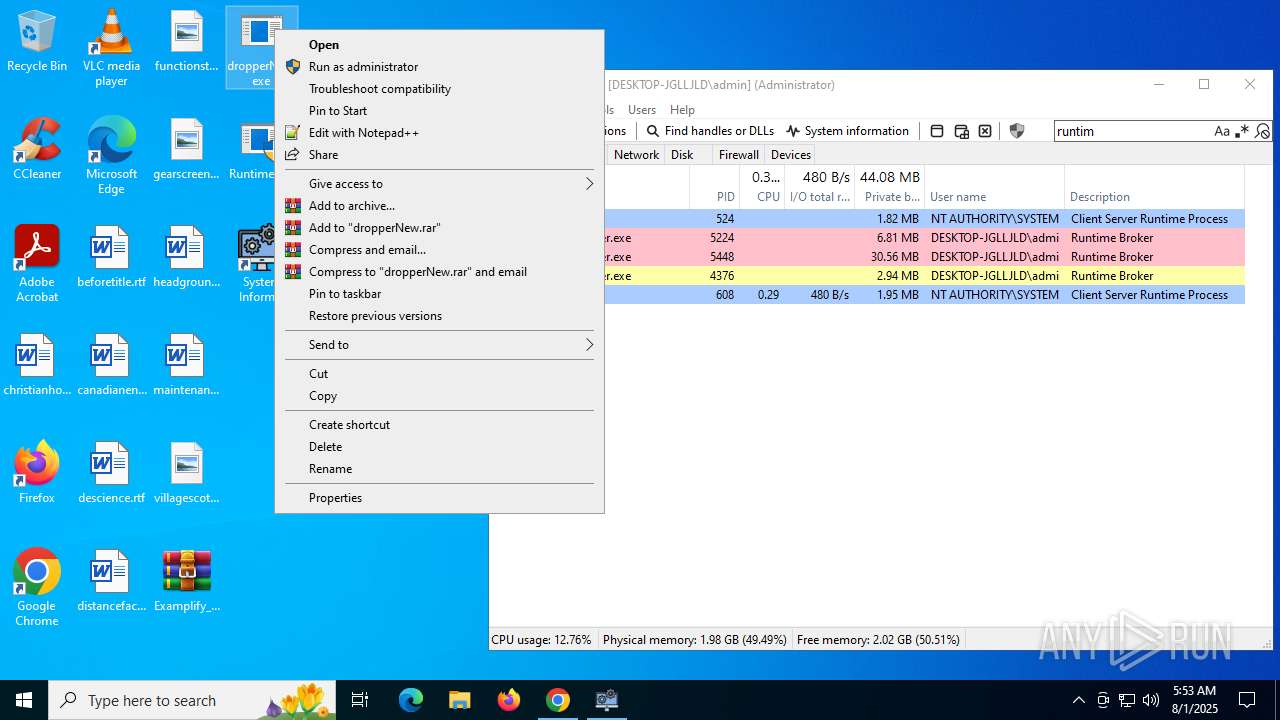Toggle the regex search option icon

tap(1242, 131)
